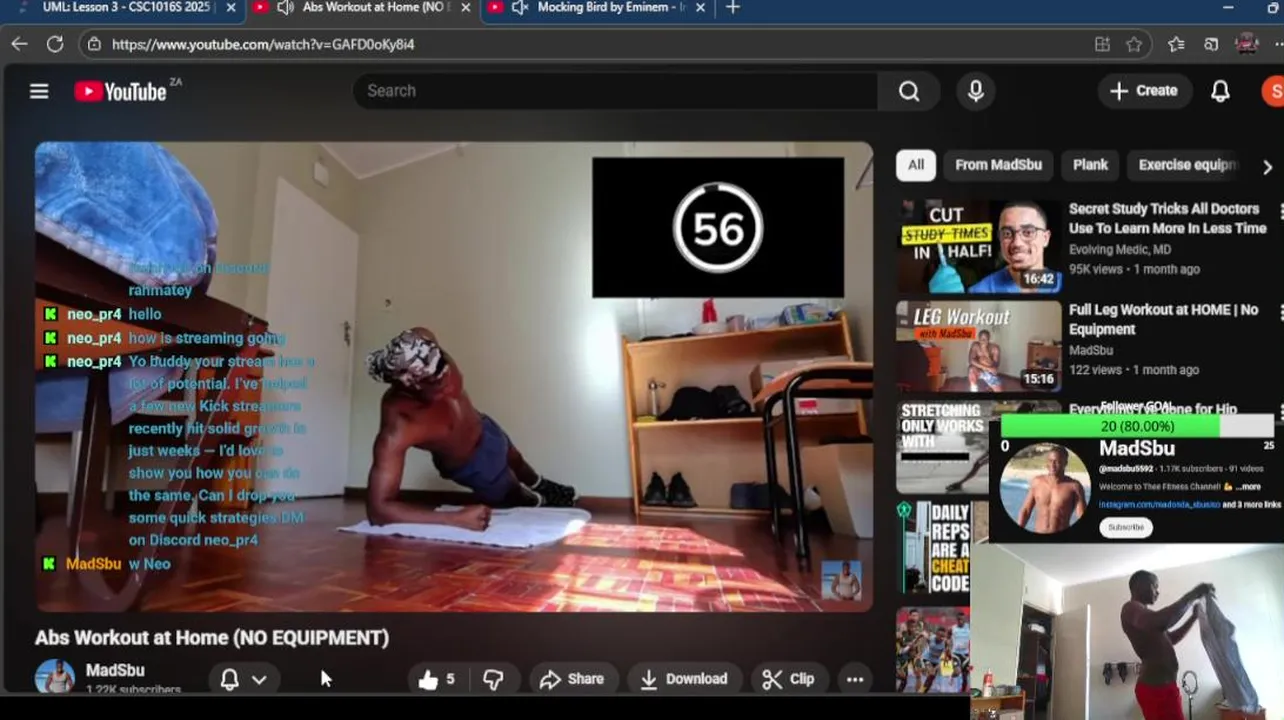
Task: Go back with the browser back arrow
Action: [x=19, y=44]
